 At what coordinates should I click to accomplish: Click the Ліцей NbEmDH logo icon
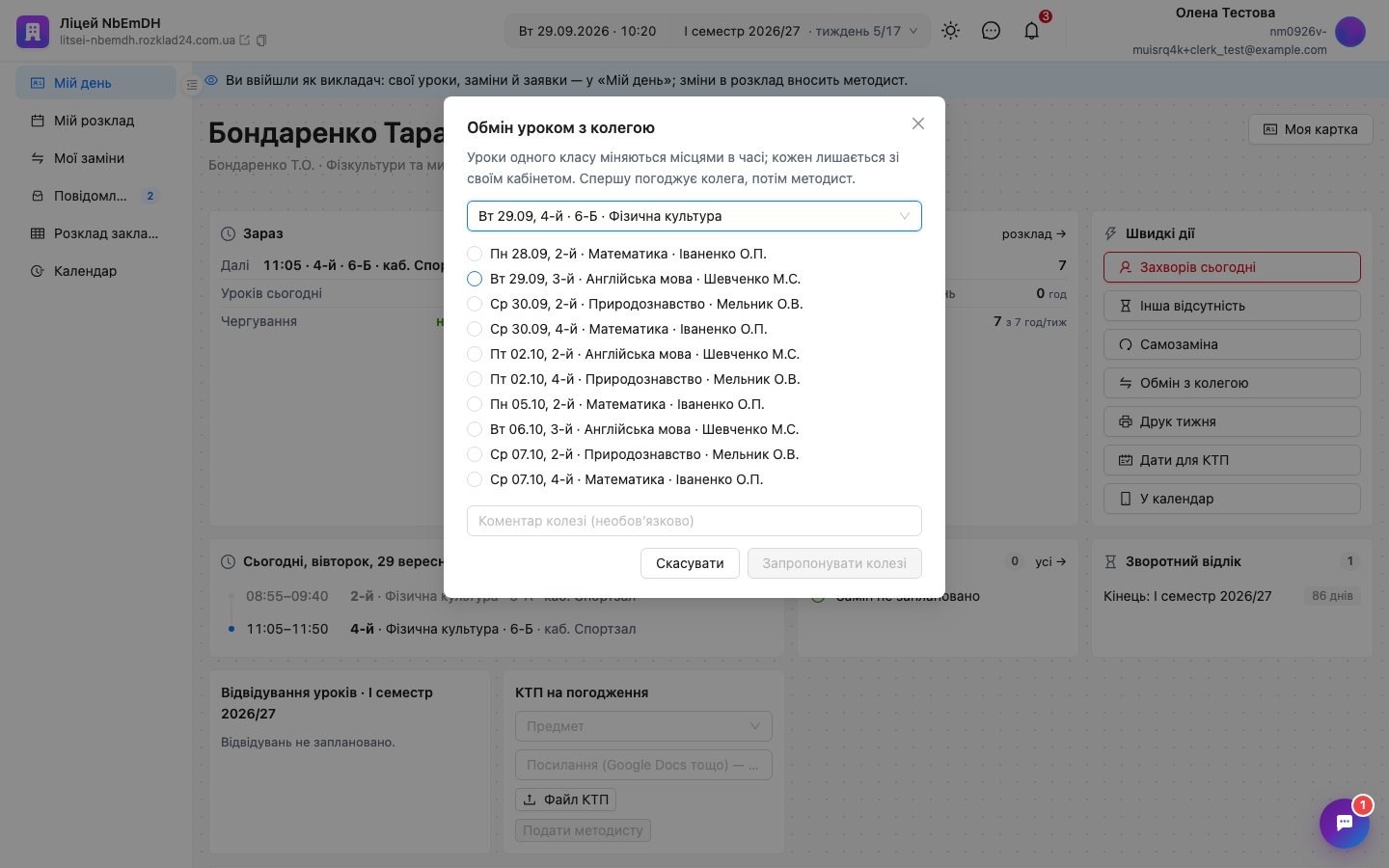pyautogui.click(x=33, y=32)
